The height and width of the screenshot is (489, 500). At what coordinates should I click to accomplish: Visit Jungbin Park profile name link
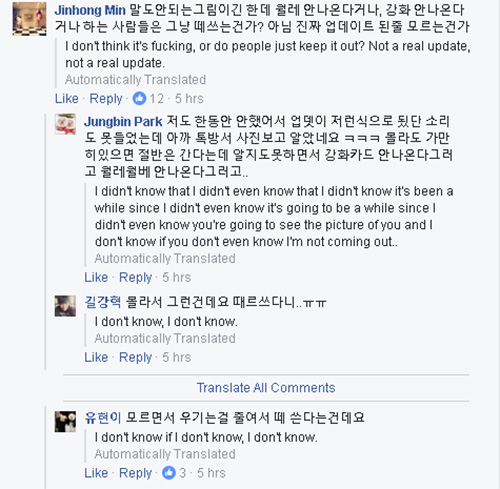pos(123,122)
